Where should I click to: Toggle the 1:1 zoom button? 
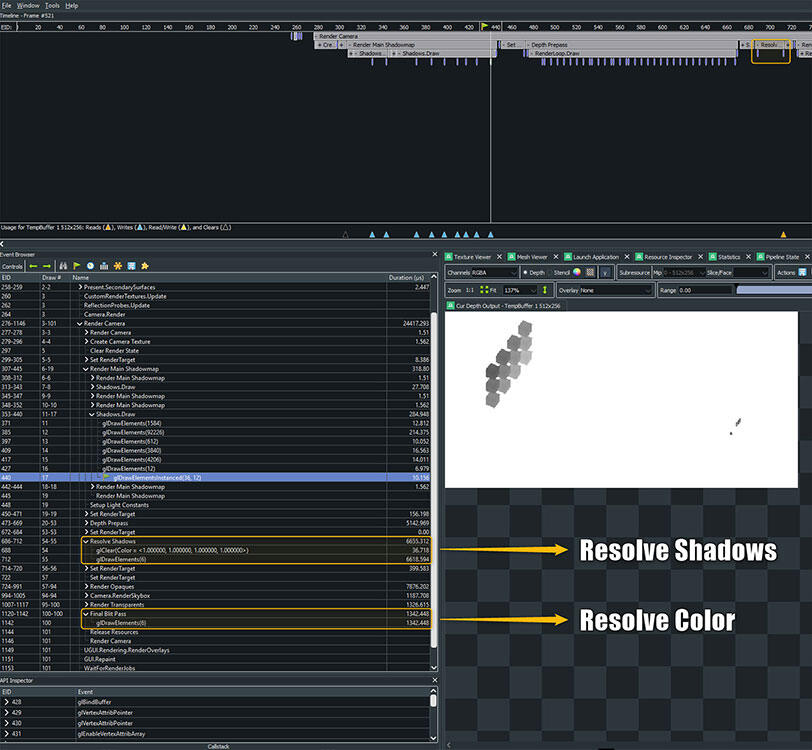coord(469,290)
